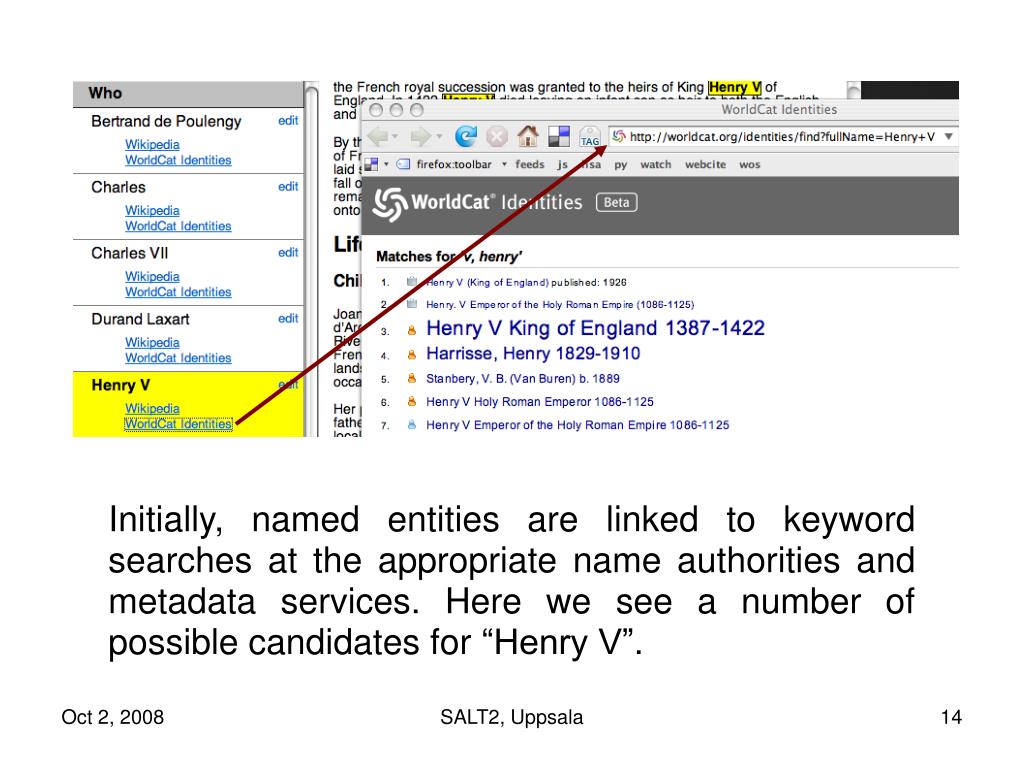Click the delicious bookmarks toolbar icon
The width and height of the screenshot is (1024, 768).
pyautogui.click(x=559, y=136)
